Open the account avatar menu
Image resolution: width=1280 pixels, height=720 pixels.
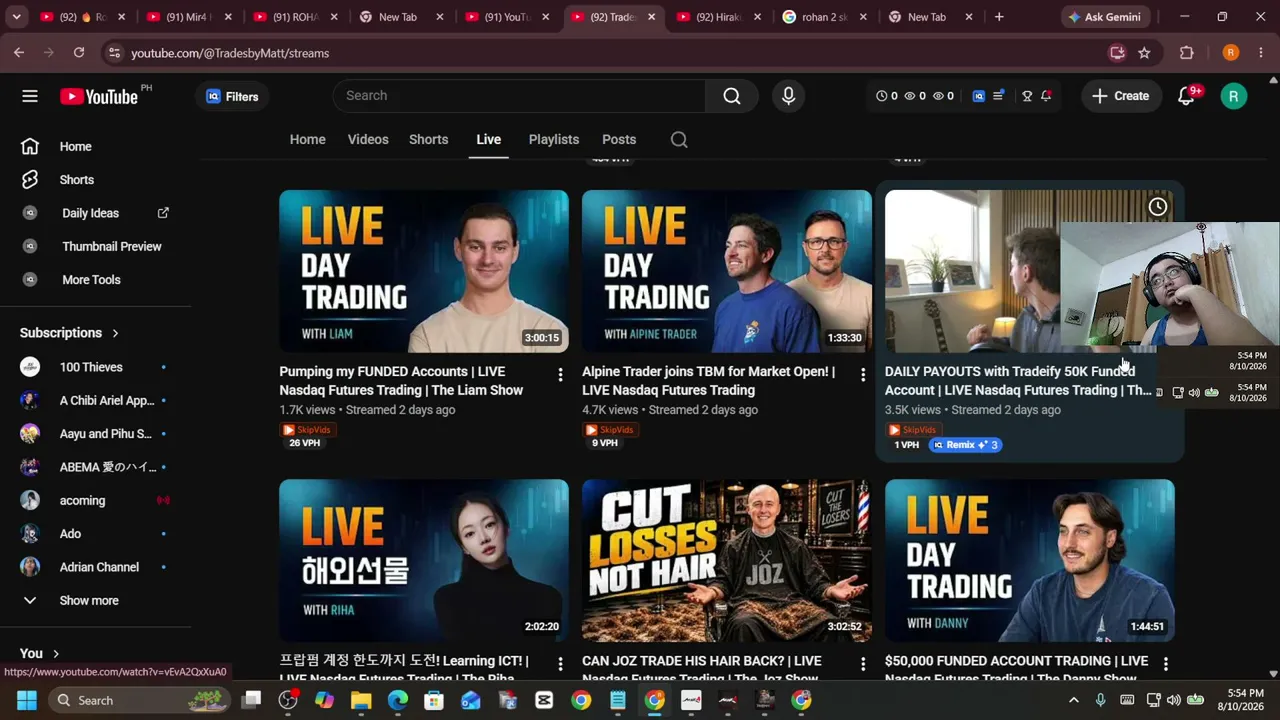[1234, 96]
